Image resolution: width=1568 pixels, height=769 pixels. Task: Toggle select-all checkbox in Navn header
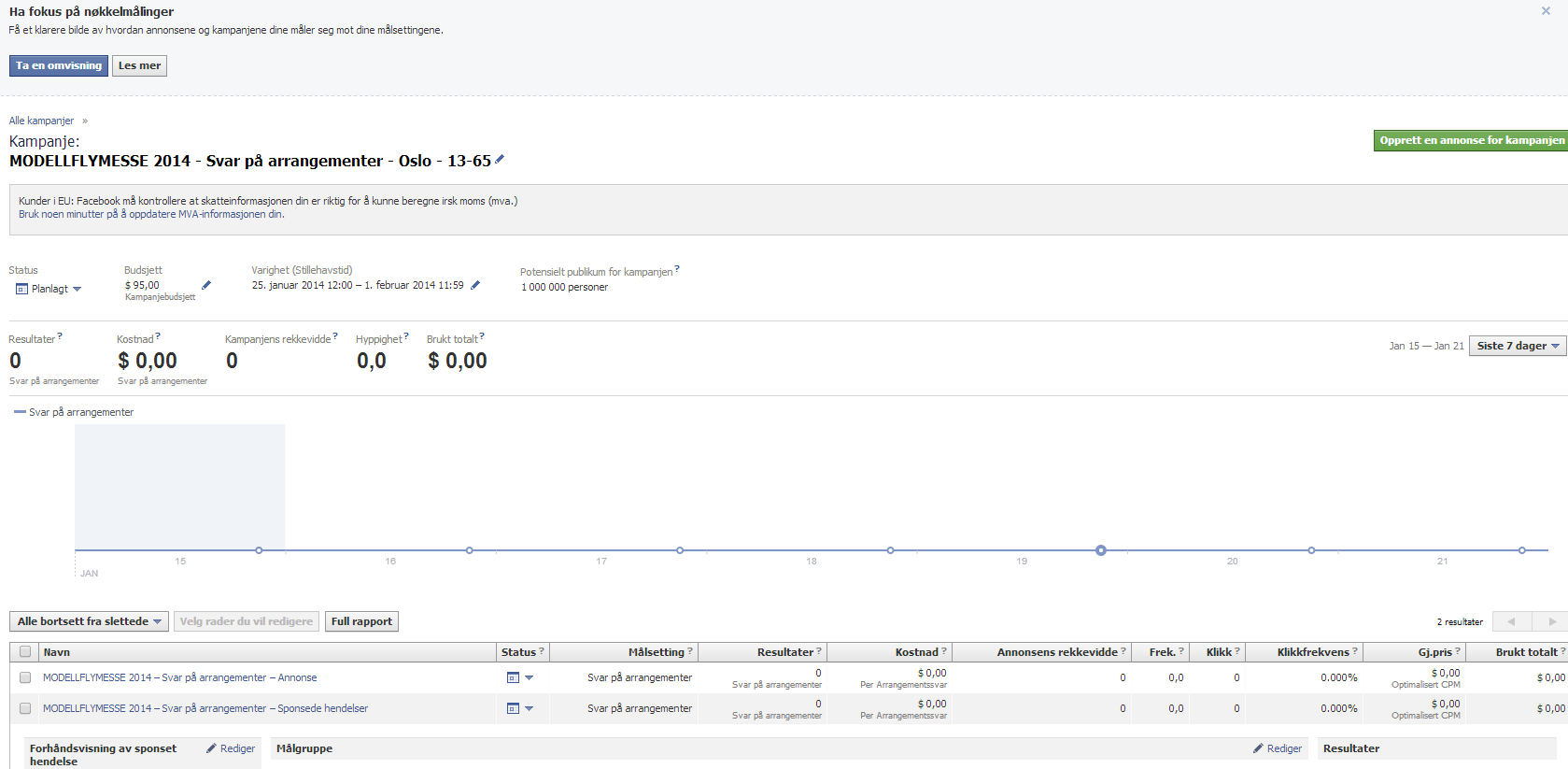point(25,652)
